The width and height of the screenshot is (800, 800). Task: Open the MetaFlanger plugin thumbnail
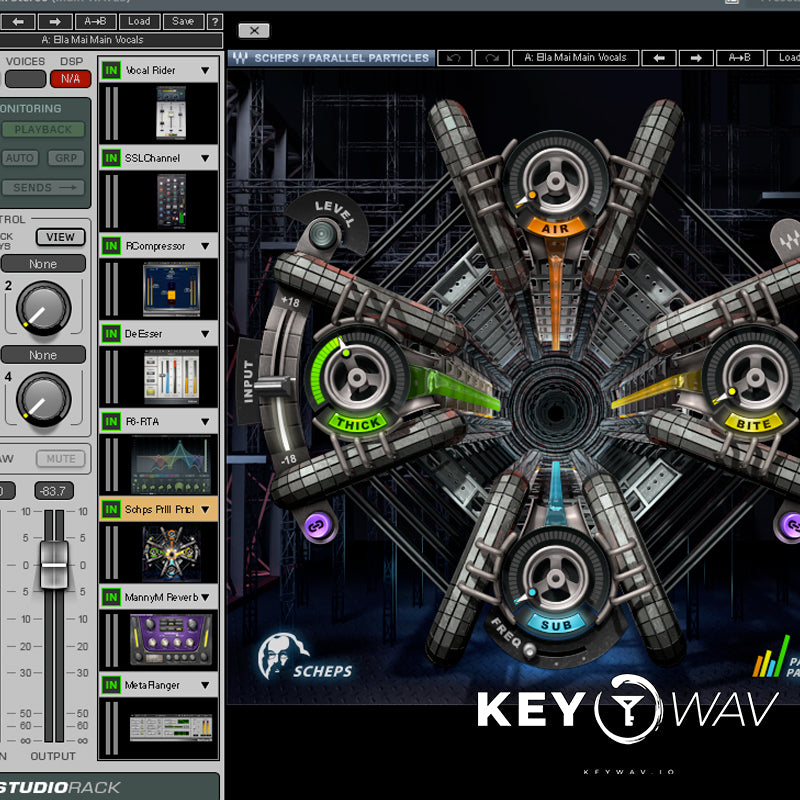pyautogui.click(x=171, y=728)
